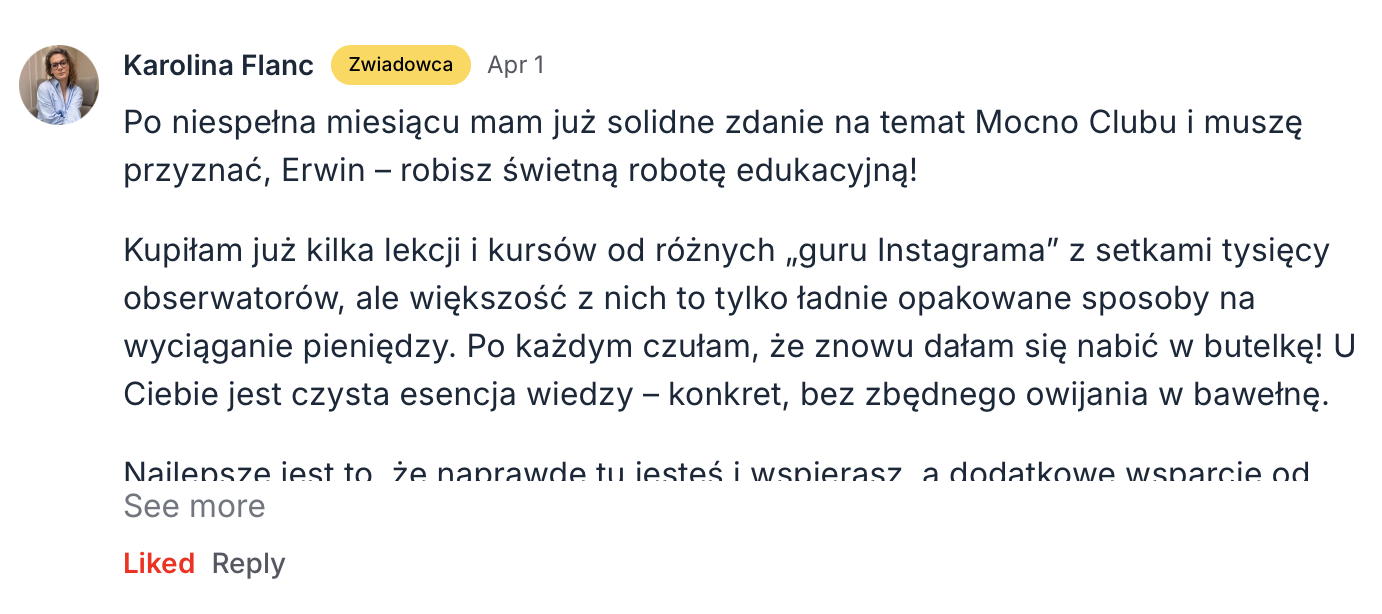Click Karolina Flanc's profile avatar photo

pyautogui.click(x=59, y=85)
